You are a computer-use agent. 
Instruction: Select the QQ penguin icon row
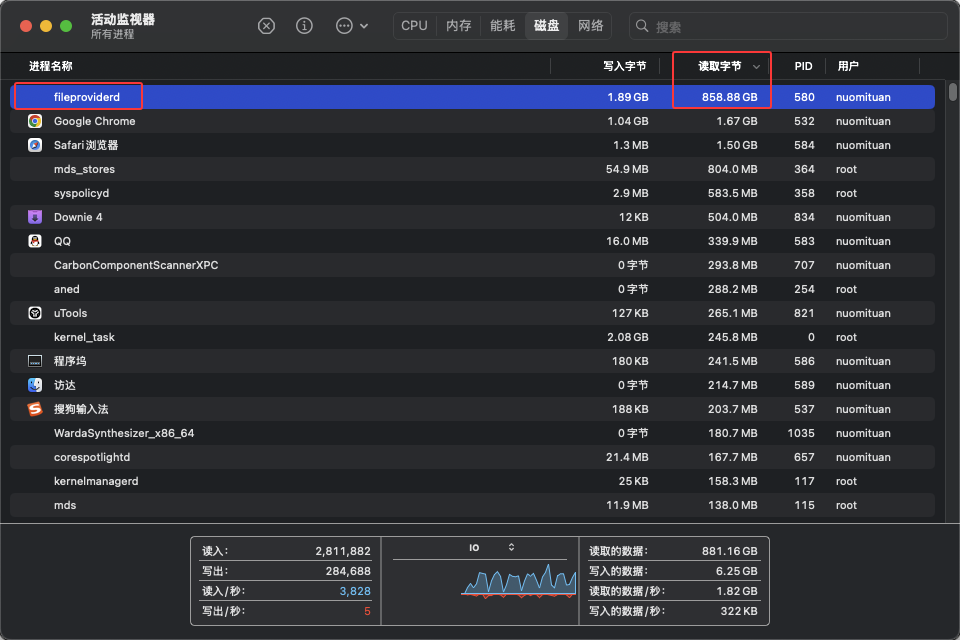click(35, 241)
